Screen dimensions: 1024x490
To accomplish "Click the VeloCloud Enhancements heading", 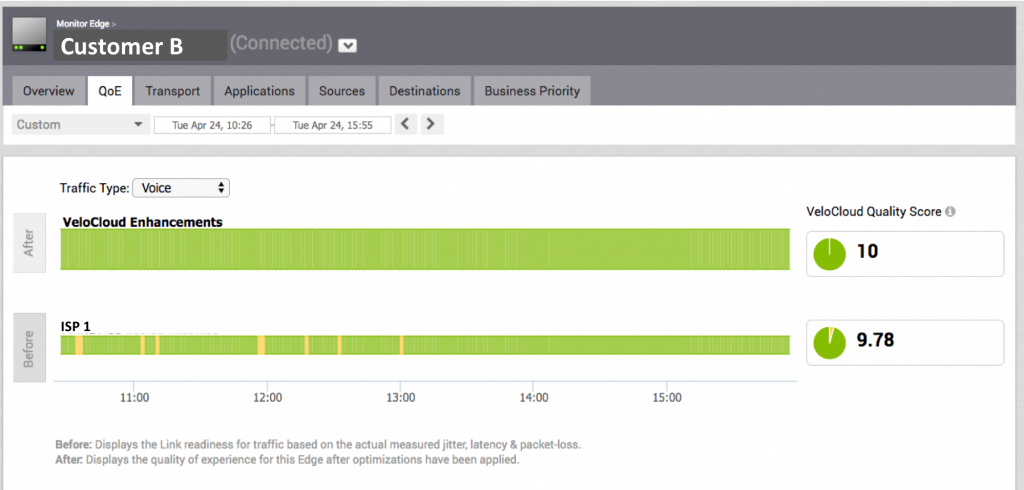I will pyautogui.click(x=142, y=222).
